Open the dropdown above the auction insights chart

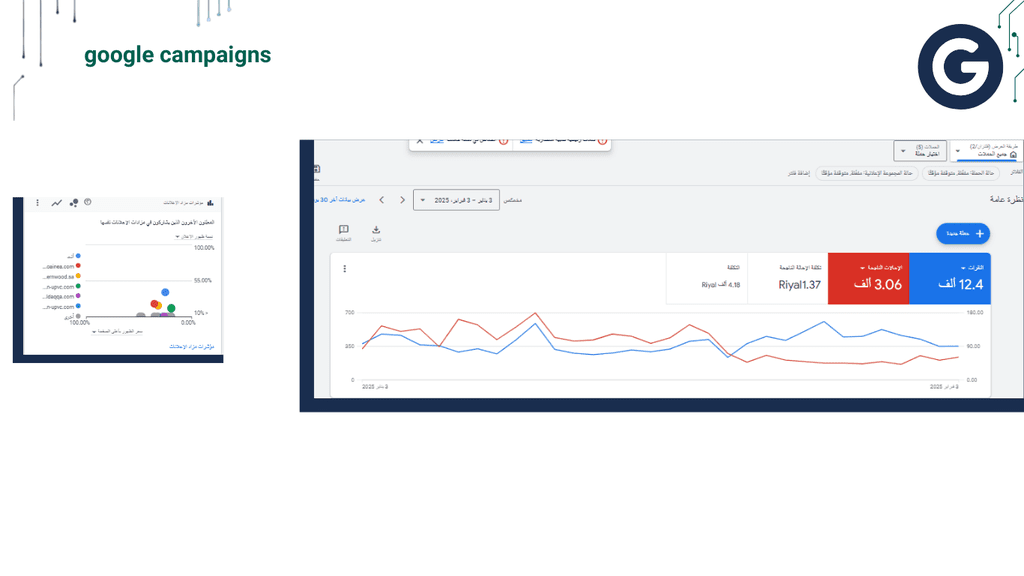coord(194,236)
